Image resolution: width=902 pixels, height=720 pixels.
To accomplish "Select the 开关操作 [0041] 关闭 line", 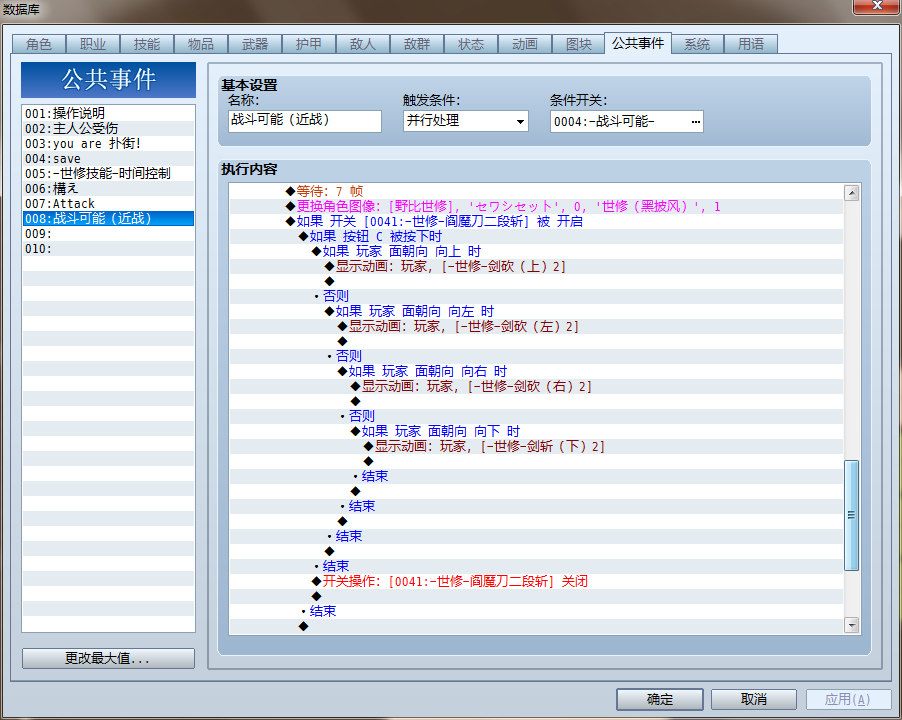I will [x=536, y=581].
